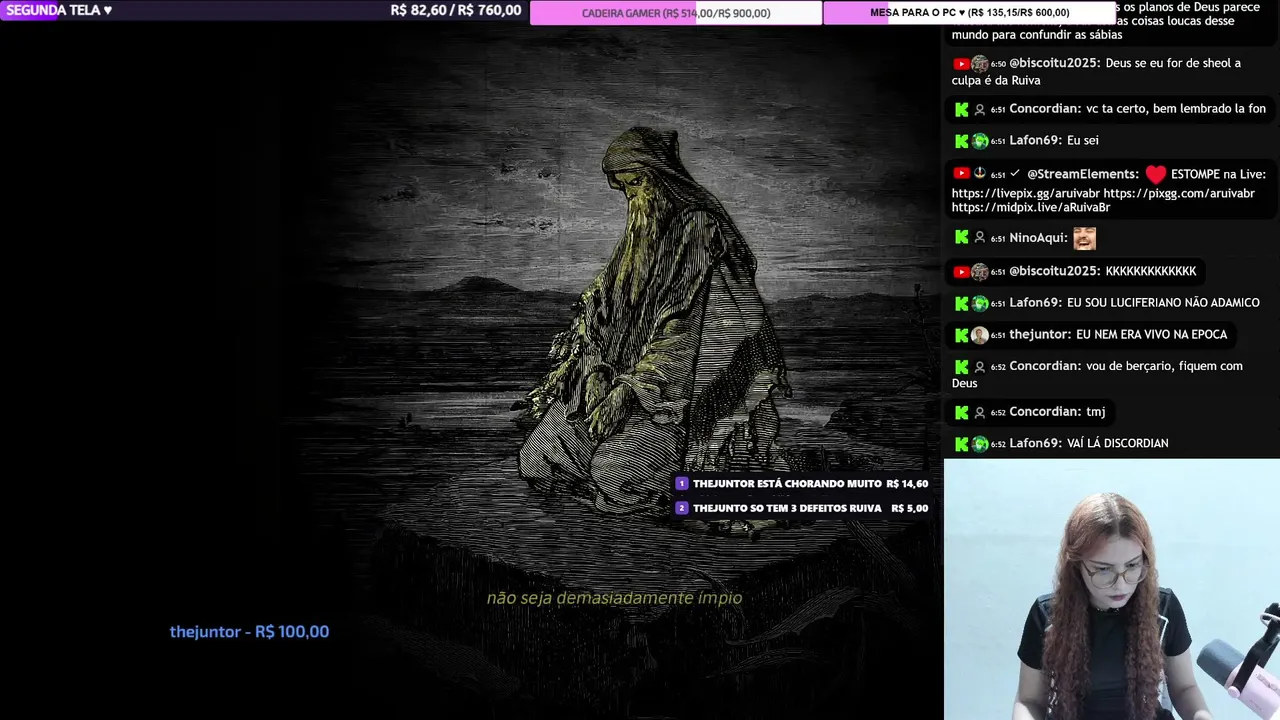
Task: Click the Kick icon beside "vou de berçario" message
Action: tap(961, 367)
